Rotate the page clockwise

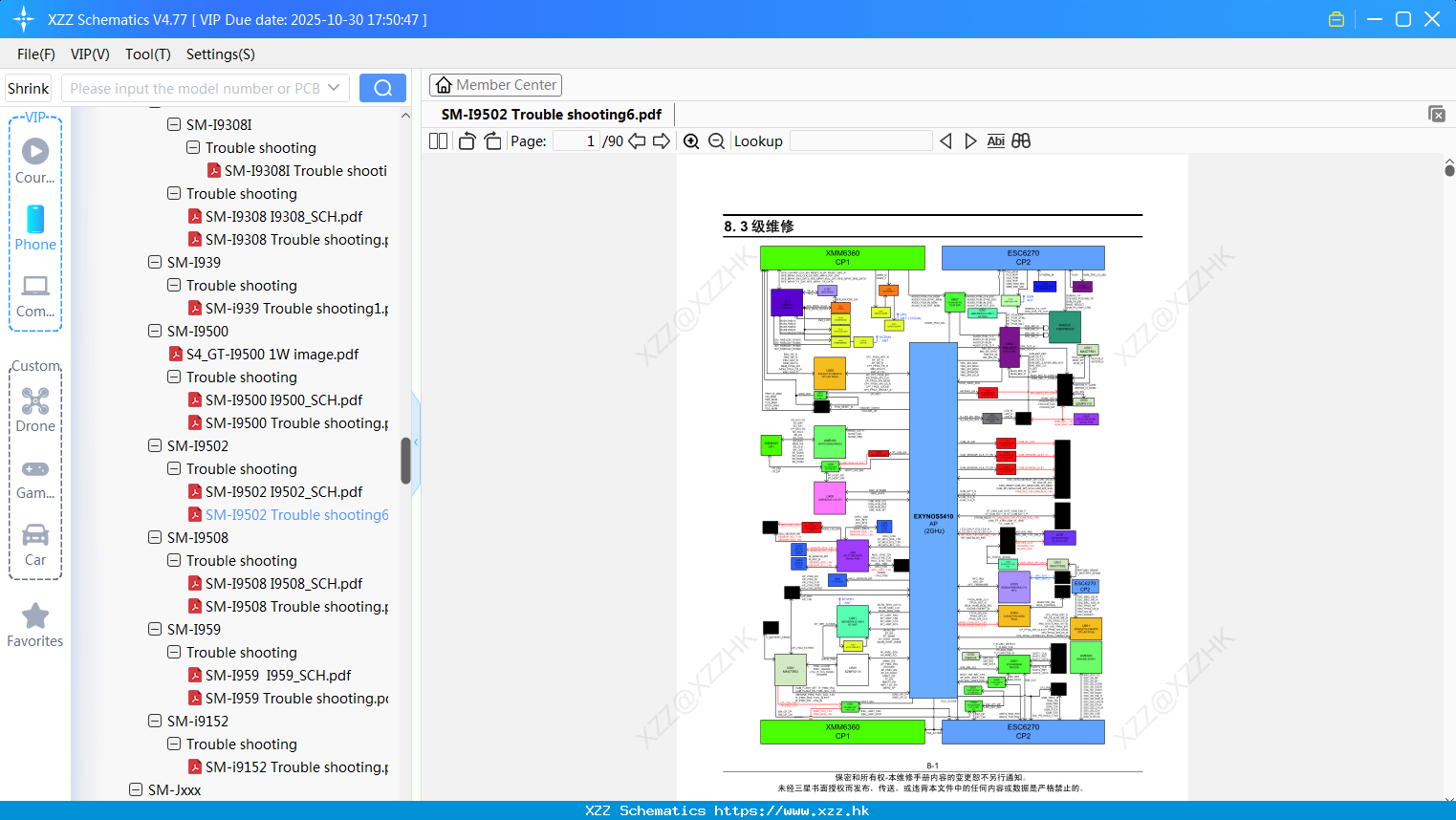(492, 141)
